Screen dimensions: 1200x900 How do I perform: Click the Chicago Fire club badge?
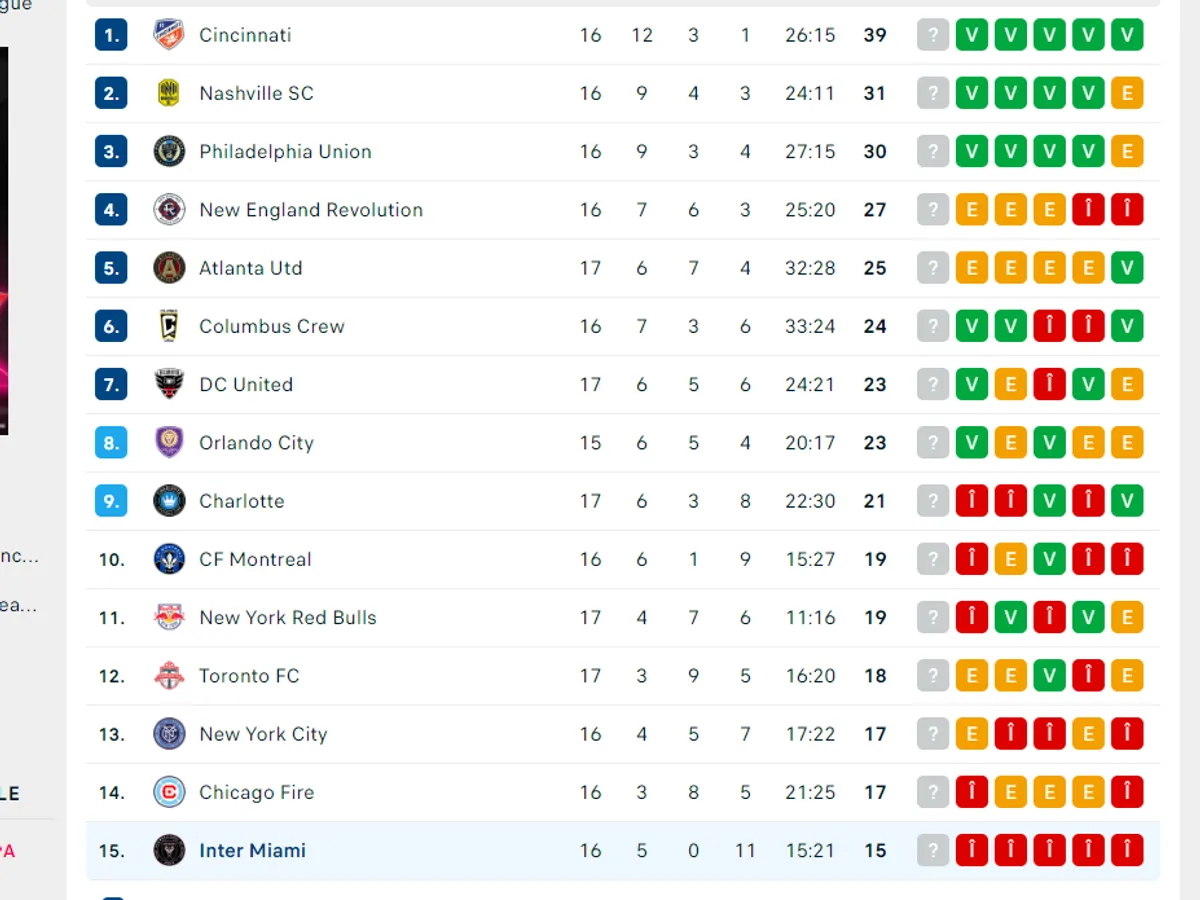pos(169,792)
